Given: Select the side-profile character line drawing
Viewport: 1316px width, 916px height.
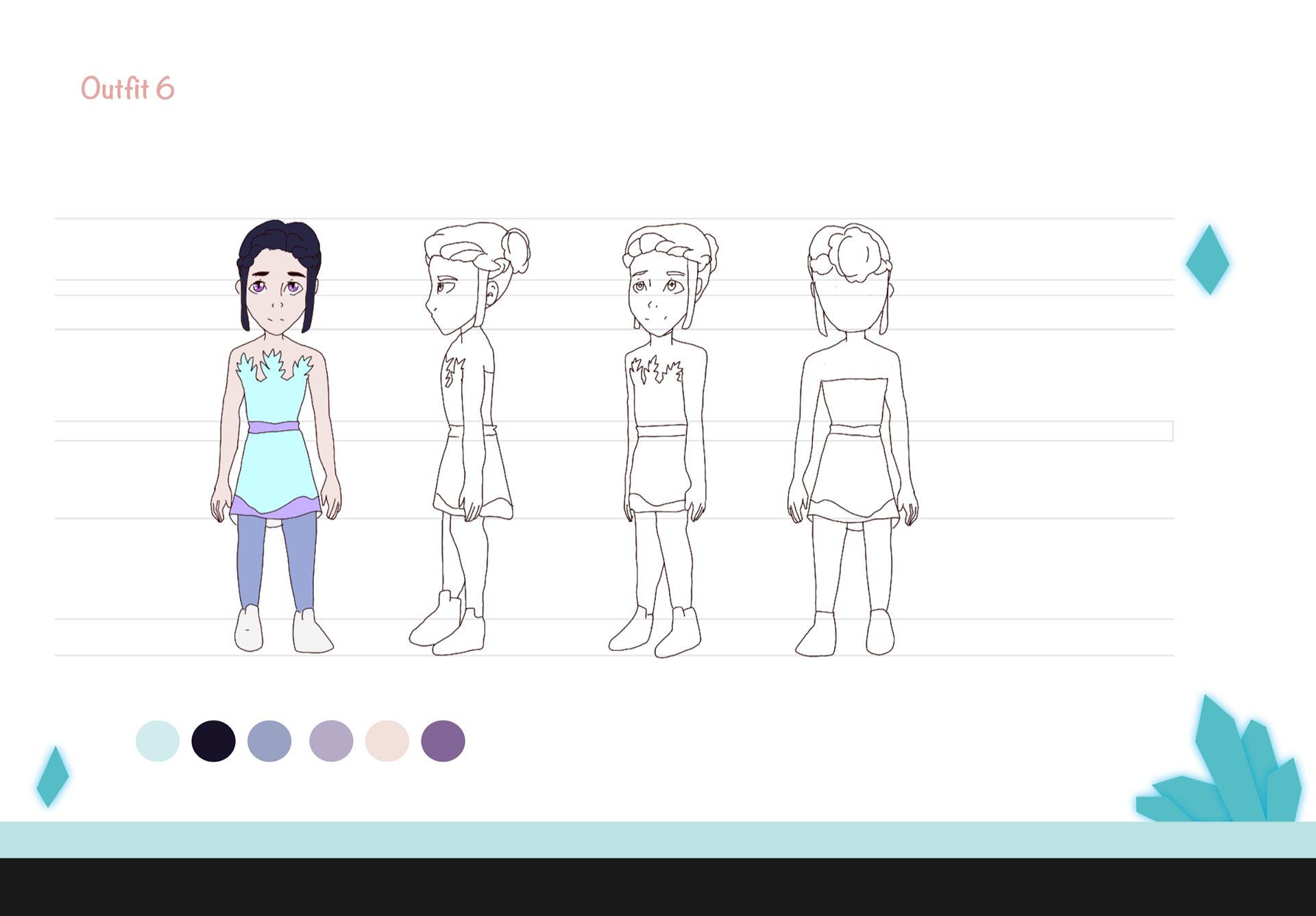Looking at the screenshot, I should 470,438.
